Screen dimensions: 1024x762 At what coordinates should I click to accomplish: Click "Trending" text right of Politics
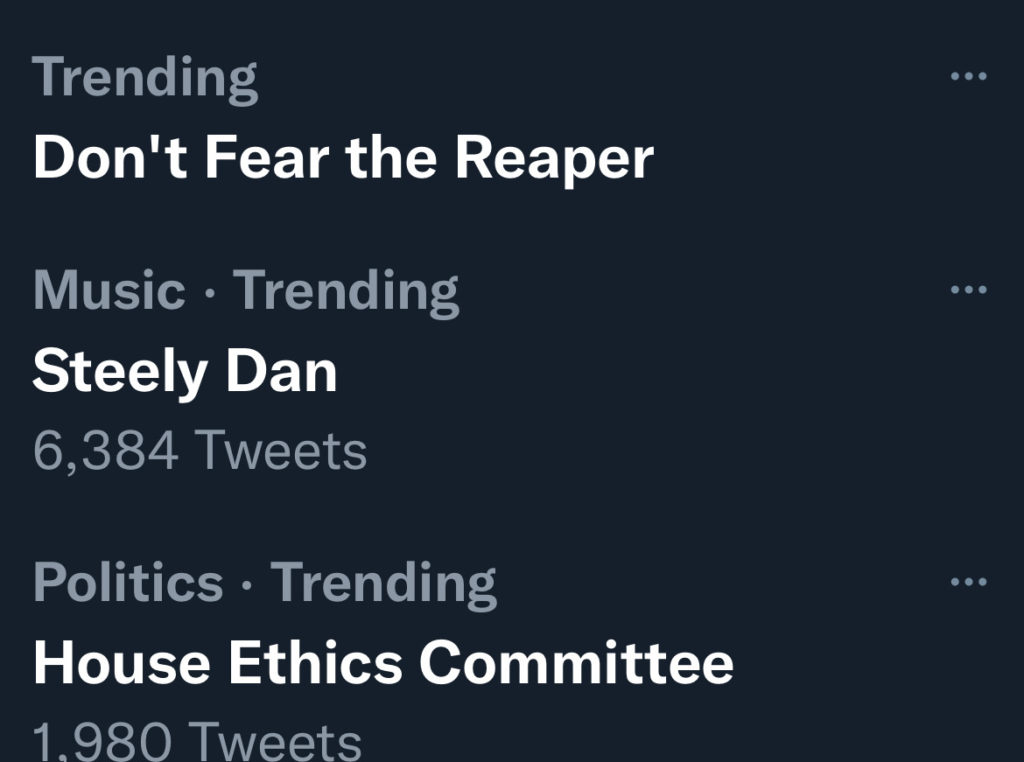pos(383,582)
